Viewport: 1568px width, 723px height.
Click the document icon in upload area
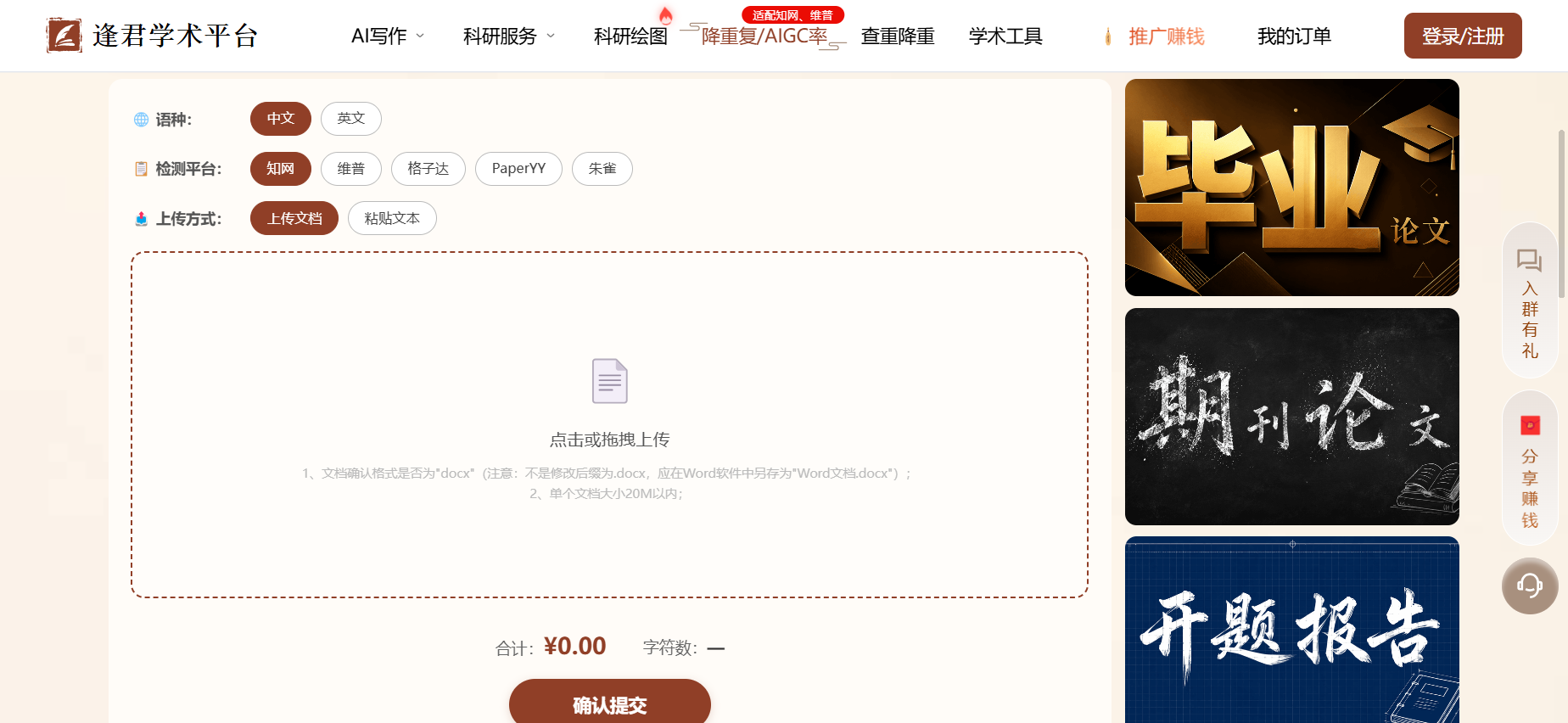609,381
